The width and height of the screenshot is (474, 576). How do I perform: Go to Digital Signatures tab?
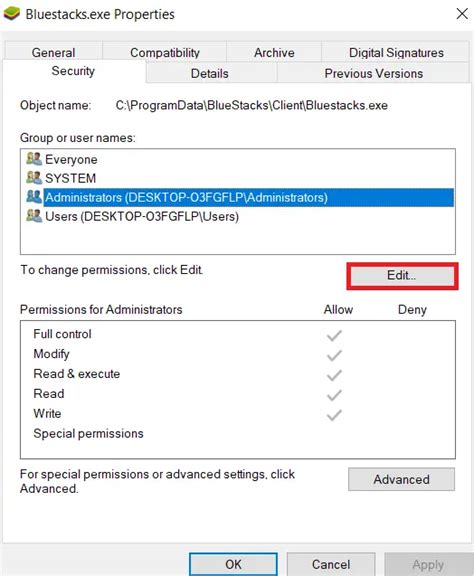click(396, 52)
